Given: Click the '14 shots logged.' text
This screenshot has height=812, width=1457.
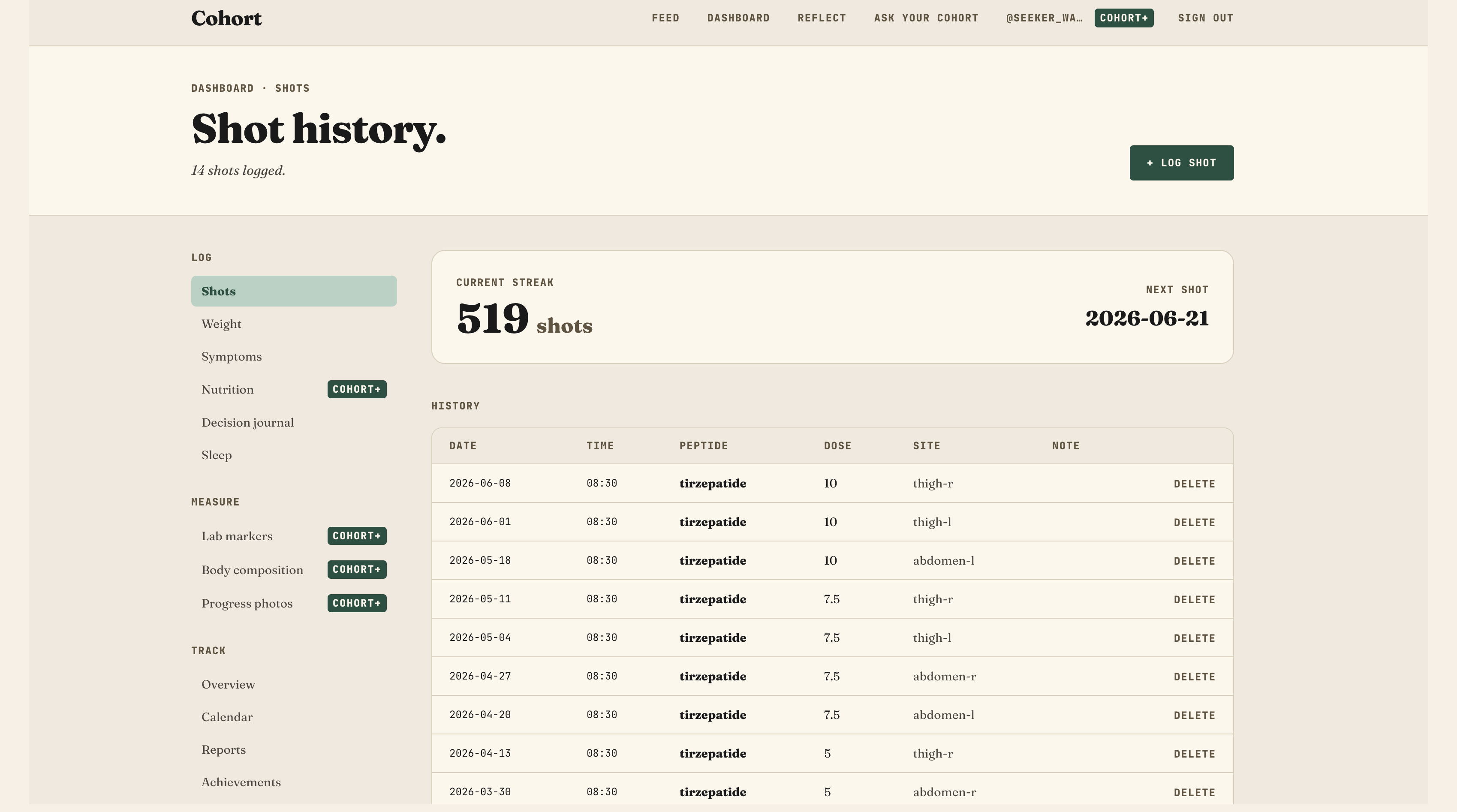Looking at the screenshot, I should 238,171.
